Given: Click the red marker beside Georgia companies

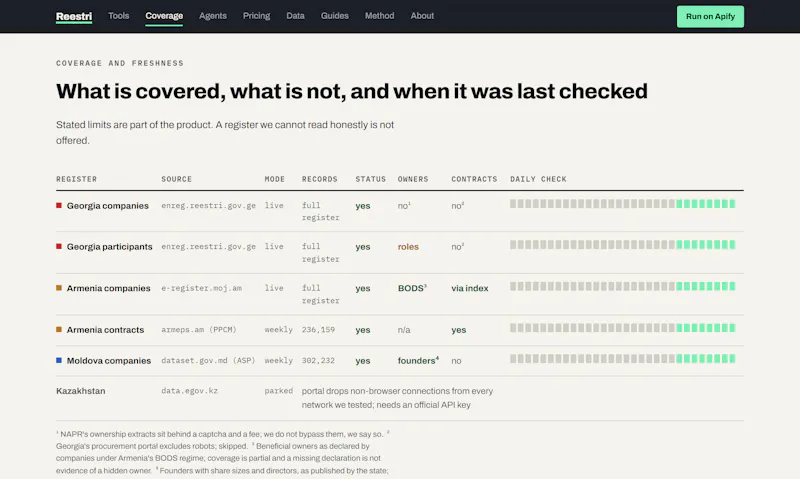Looking at the screenshot, I should coord(59,206).
